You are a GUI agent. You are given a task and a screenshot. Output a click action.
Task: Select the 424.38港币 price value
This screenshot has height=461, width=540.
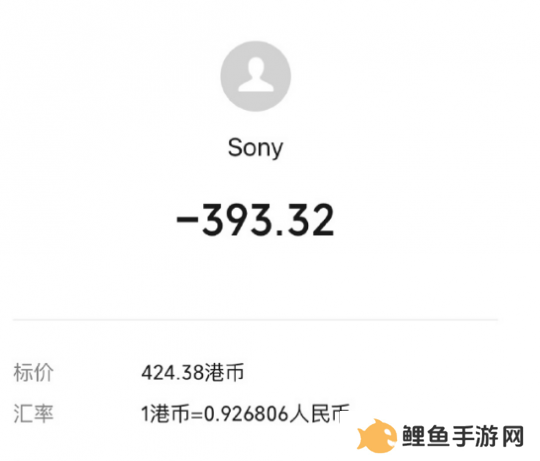pos(193,372)
